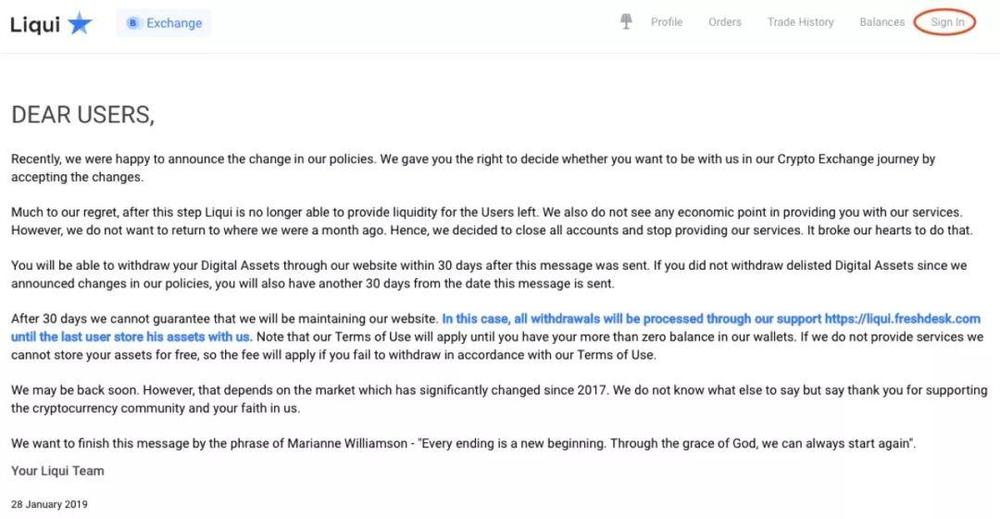Click the 28 January 2019 date
1000x519 pixels.
click(x=49, y=504)
